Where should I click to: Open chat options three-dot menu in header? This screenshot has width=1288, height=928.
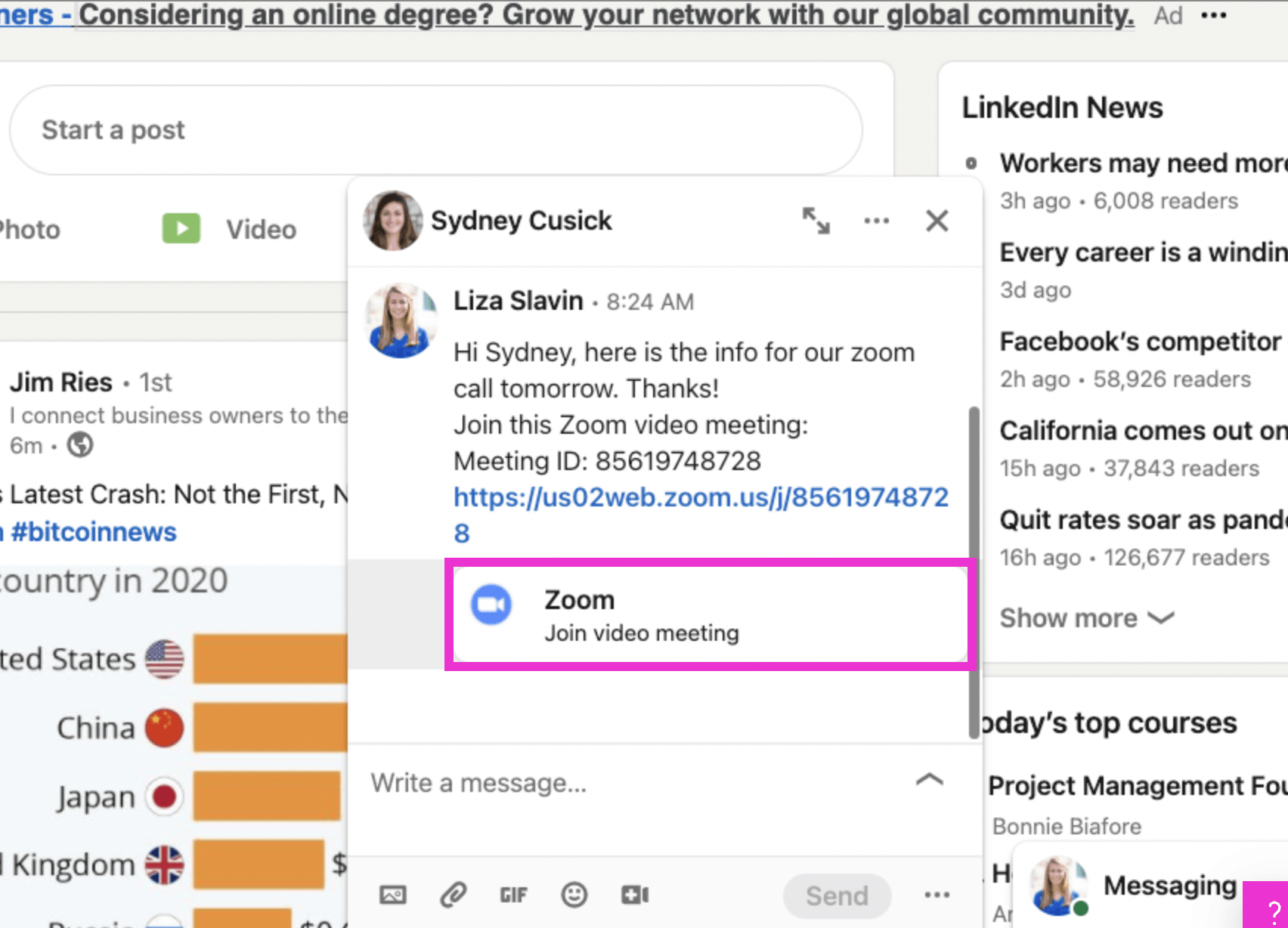pos(876,221)
